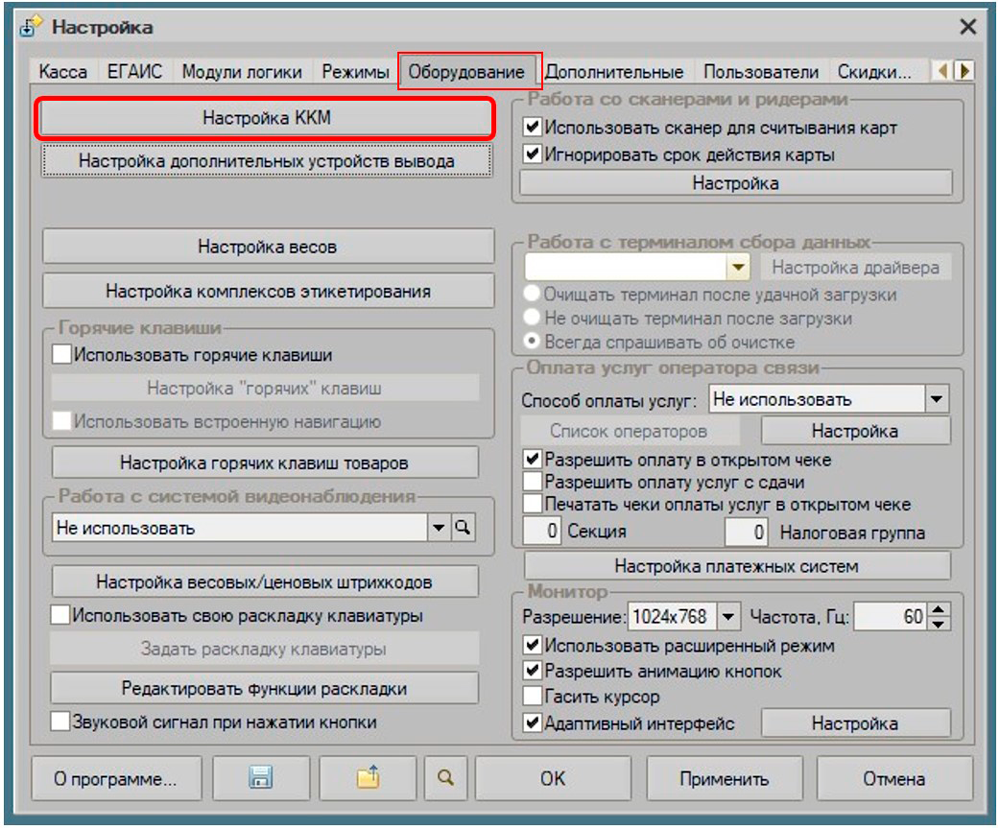This screenshot has width=1000, height=829.
Task: Open Настройка весов settings
Action: (267, 246)
